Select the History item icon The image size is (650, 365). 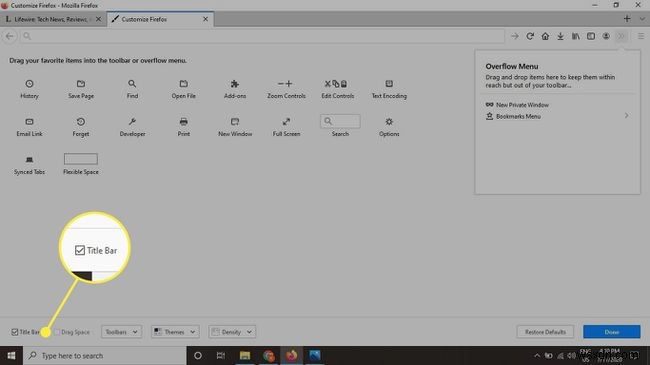tap(29, 84)
